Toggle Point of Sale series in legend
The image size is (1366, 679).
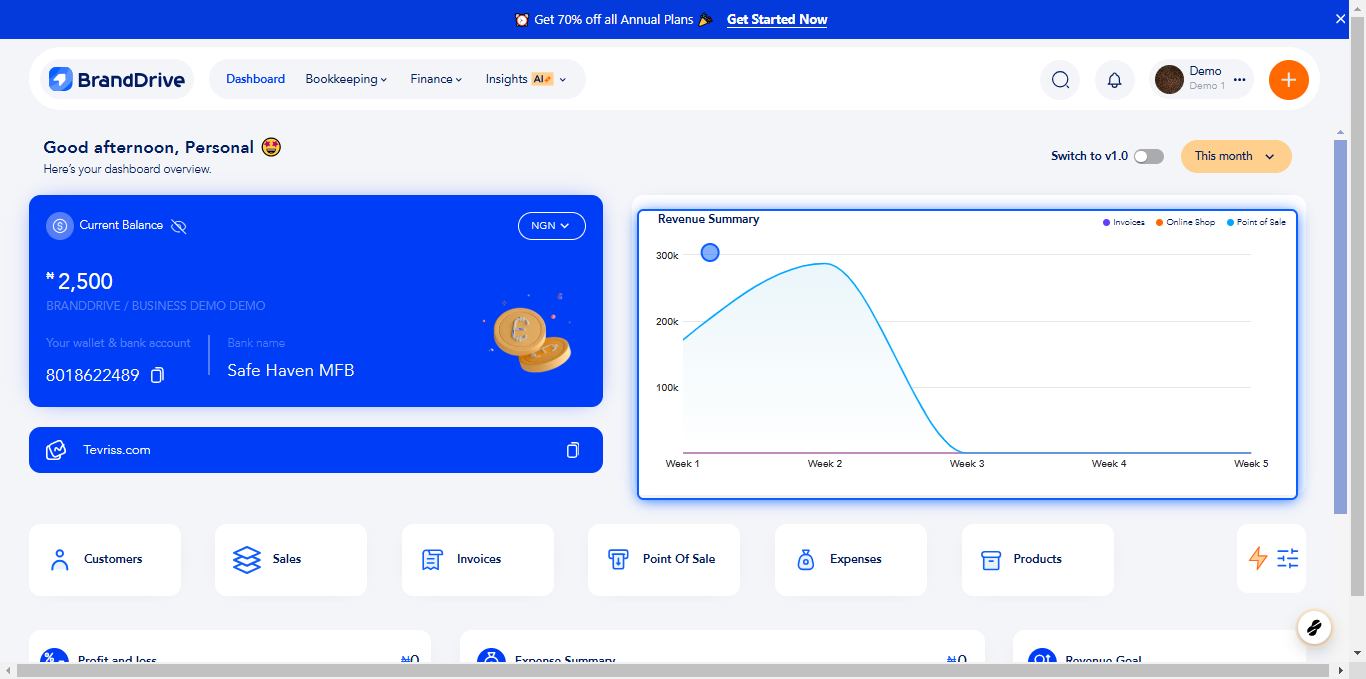[x=1256, y=222]
